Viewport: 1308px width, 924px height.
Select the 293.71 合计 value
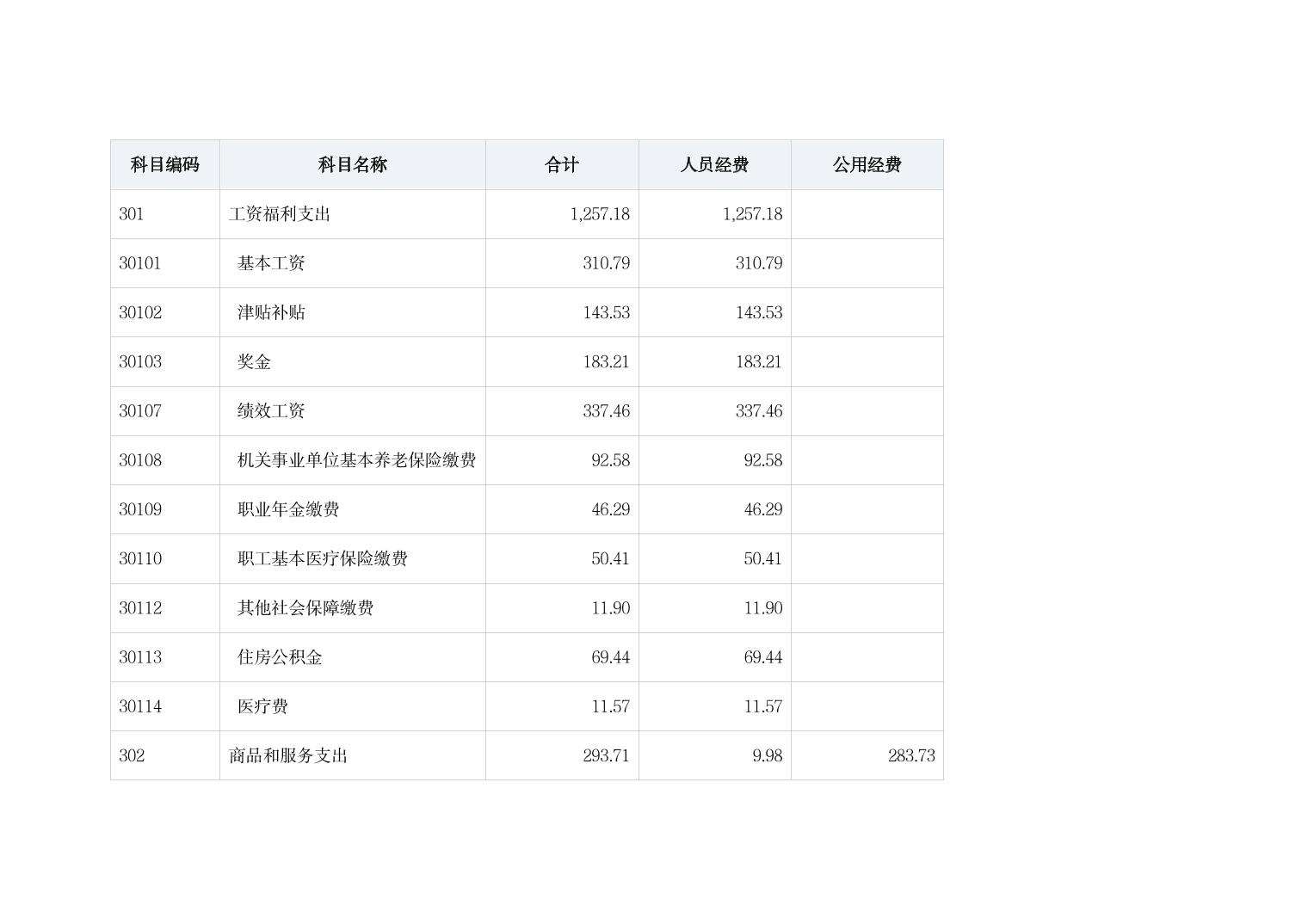[606, 755]
